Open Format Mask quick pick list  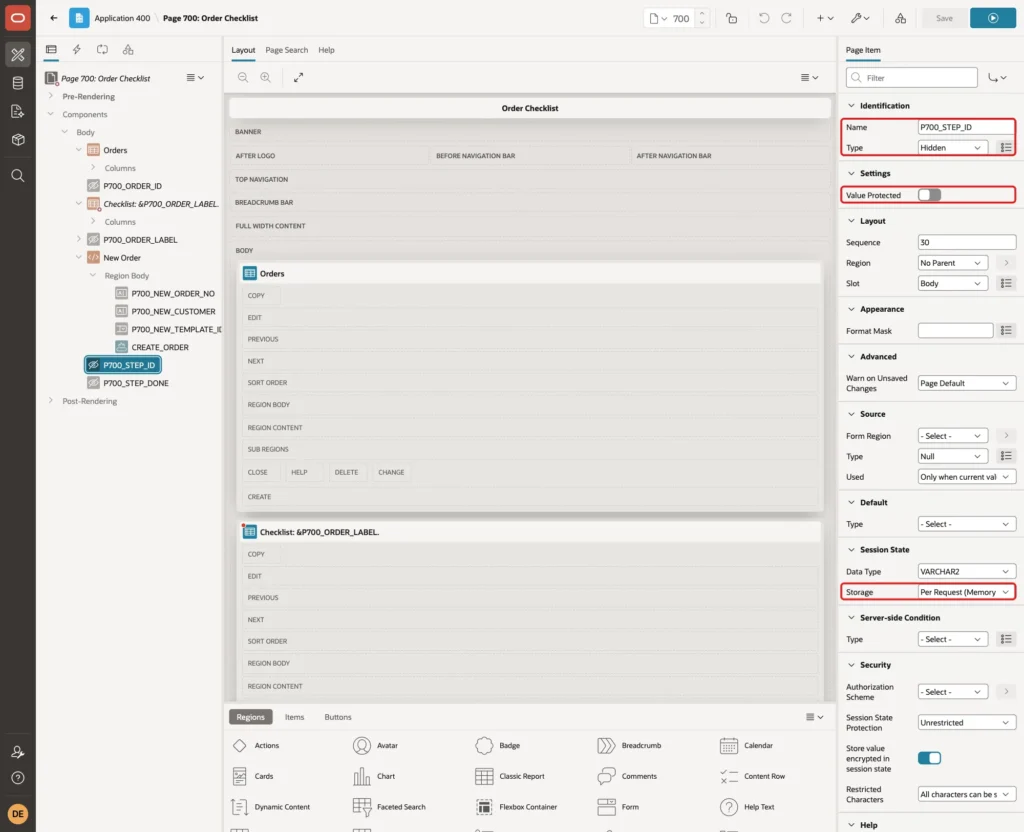pyautogui.click(x=1006, y=331)
